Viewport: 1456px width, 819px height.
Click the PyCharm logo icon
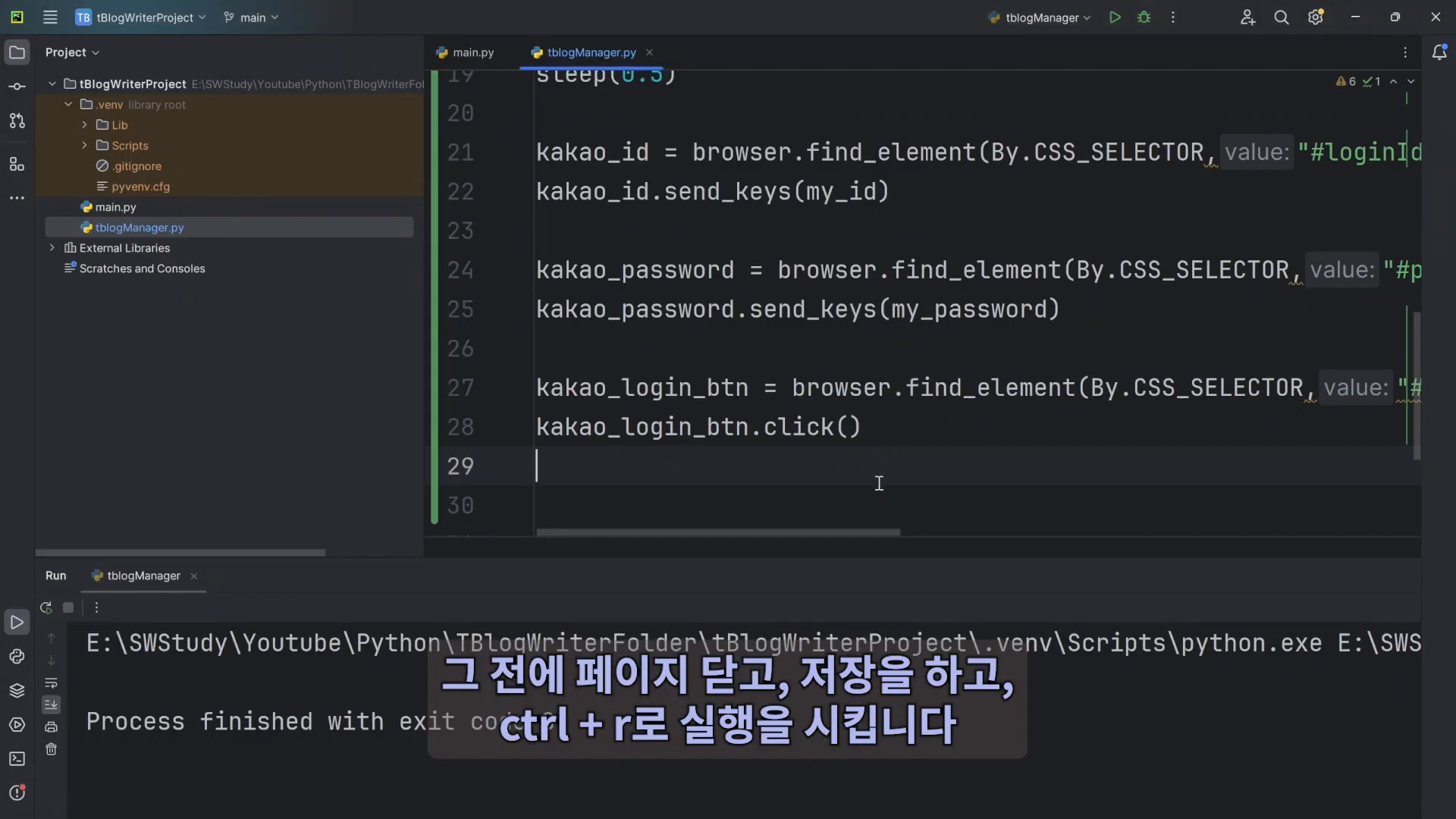[x=17, y=17]
